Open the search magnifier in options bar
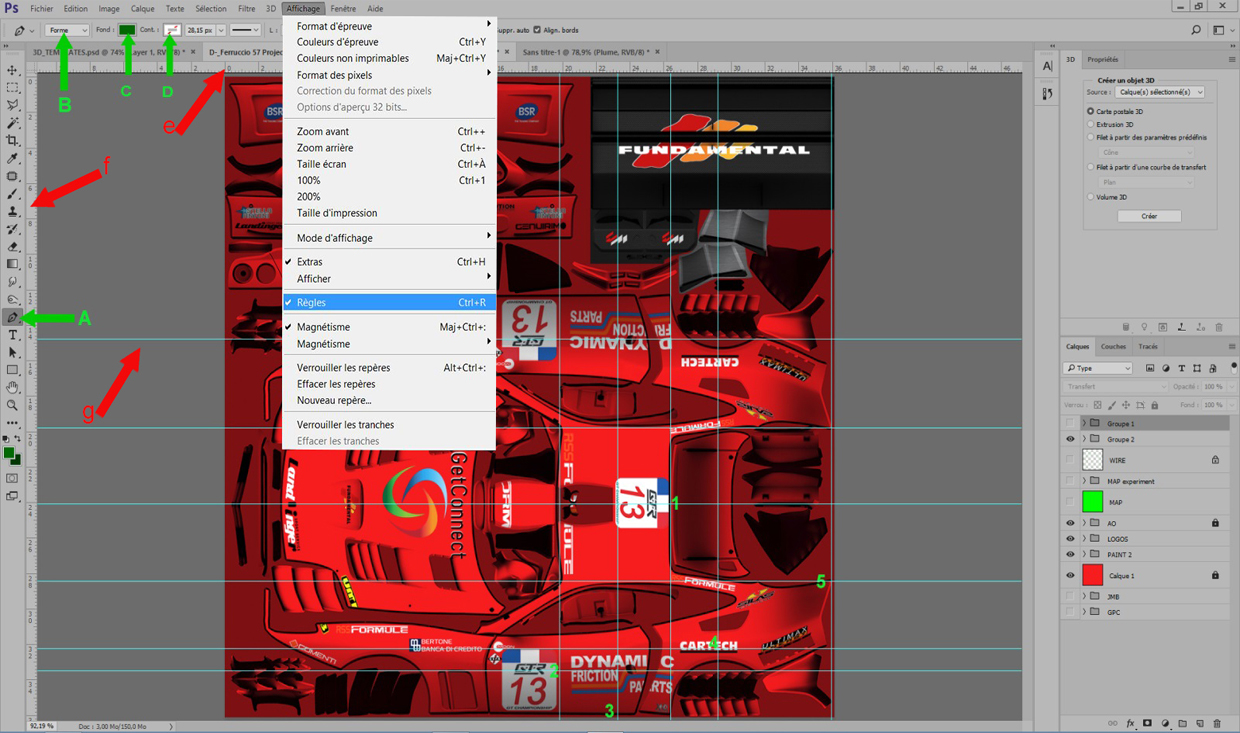Viewport: 1240px width, 733px height. [1196, 31]
